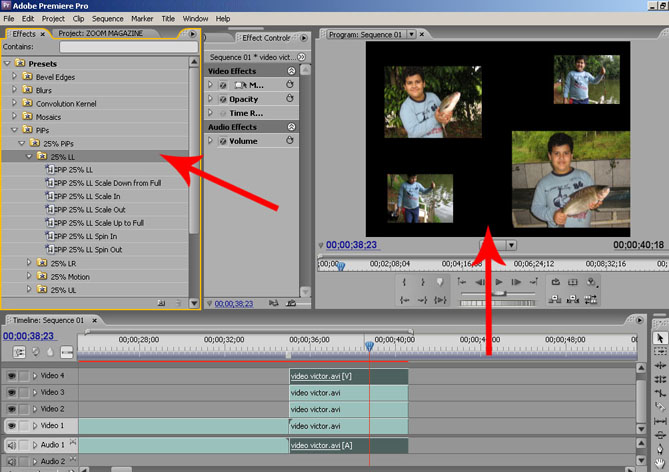Open the Sequence menu
Screen dimensions: 669x472
[107, 18]
